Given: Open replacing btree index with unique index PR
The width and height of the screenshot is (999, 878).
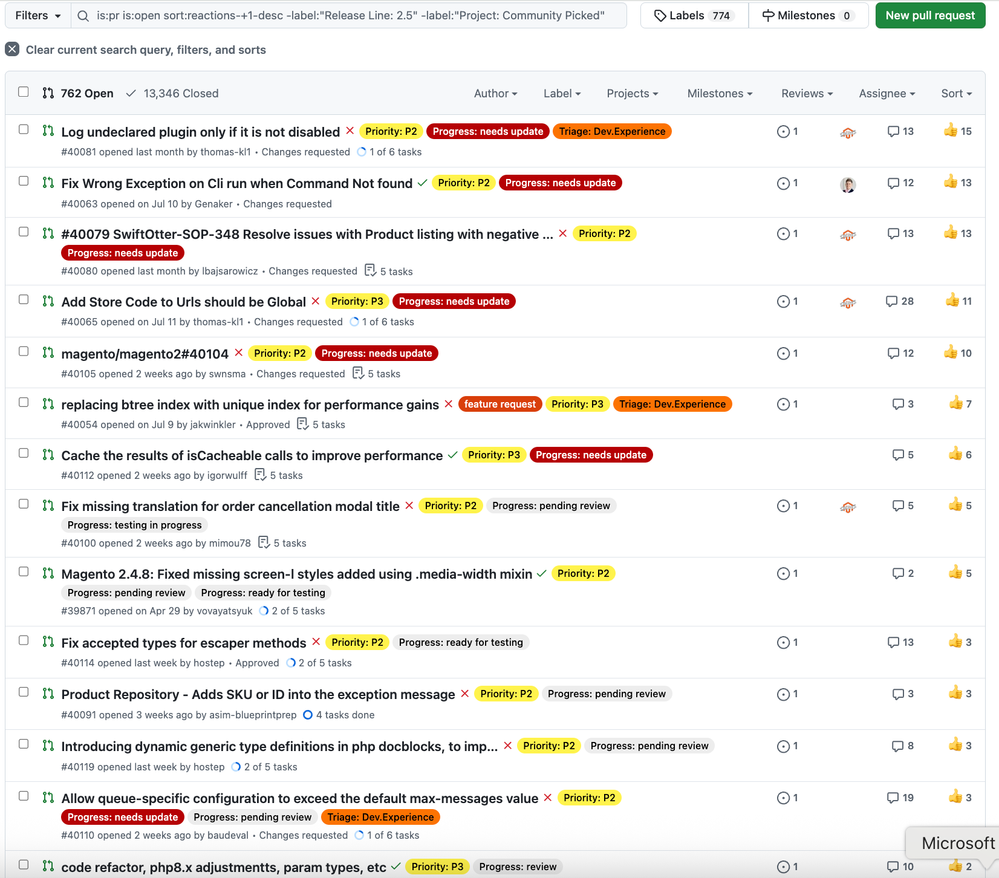Looking at the screenshot, I should pos(250,405).
